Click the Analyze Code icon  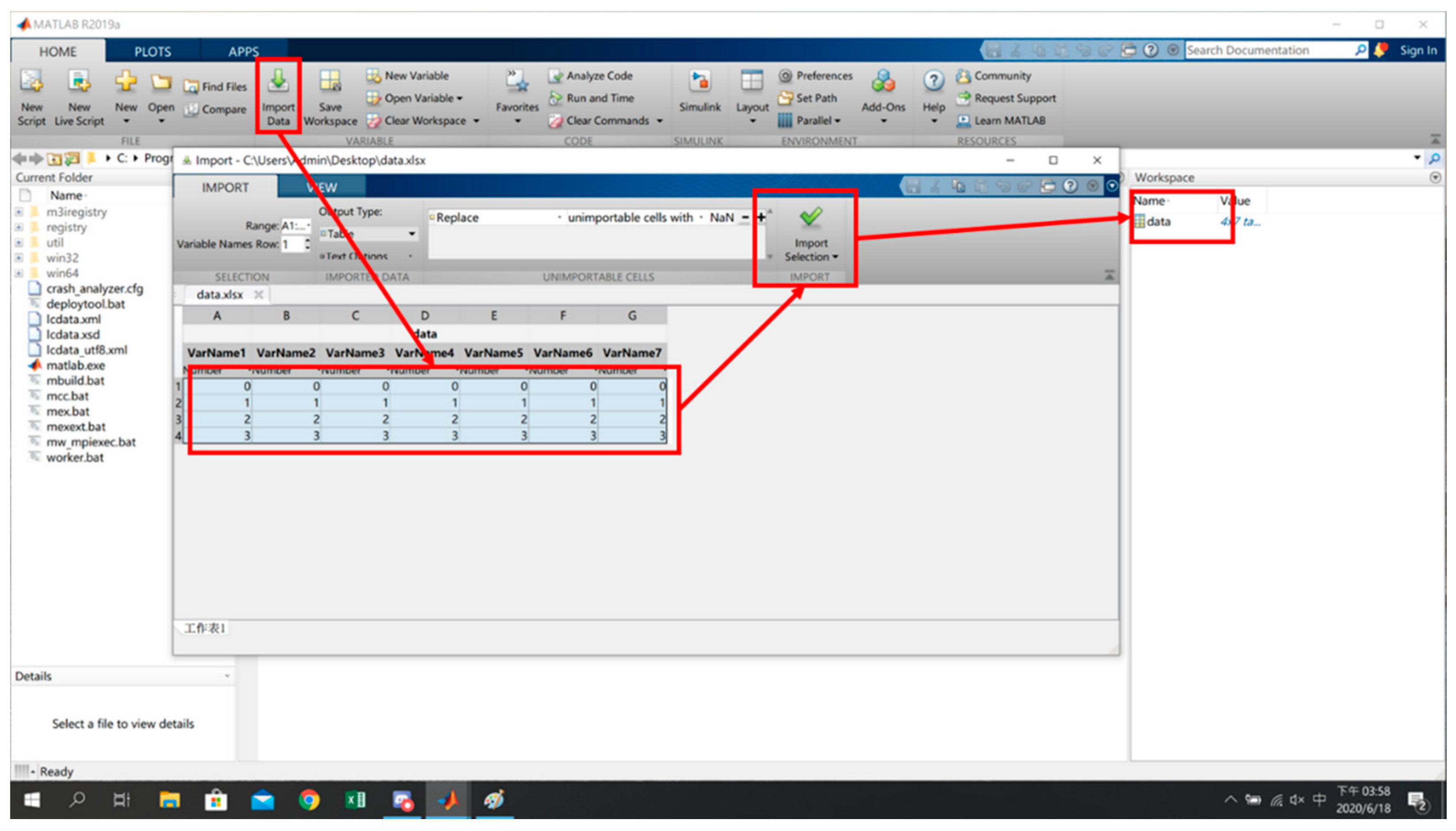555,76
